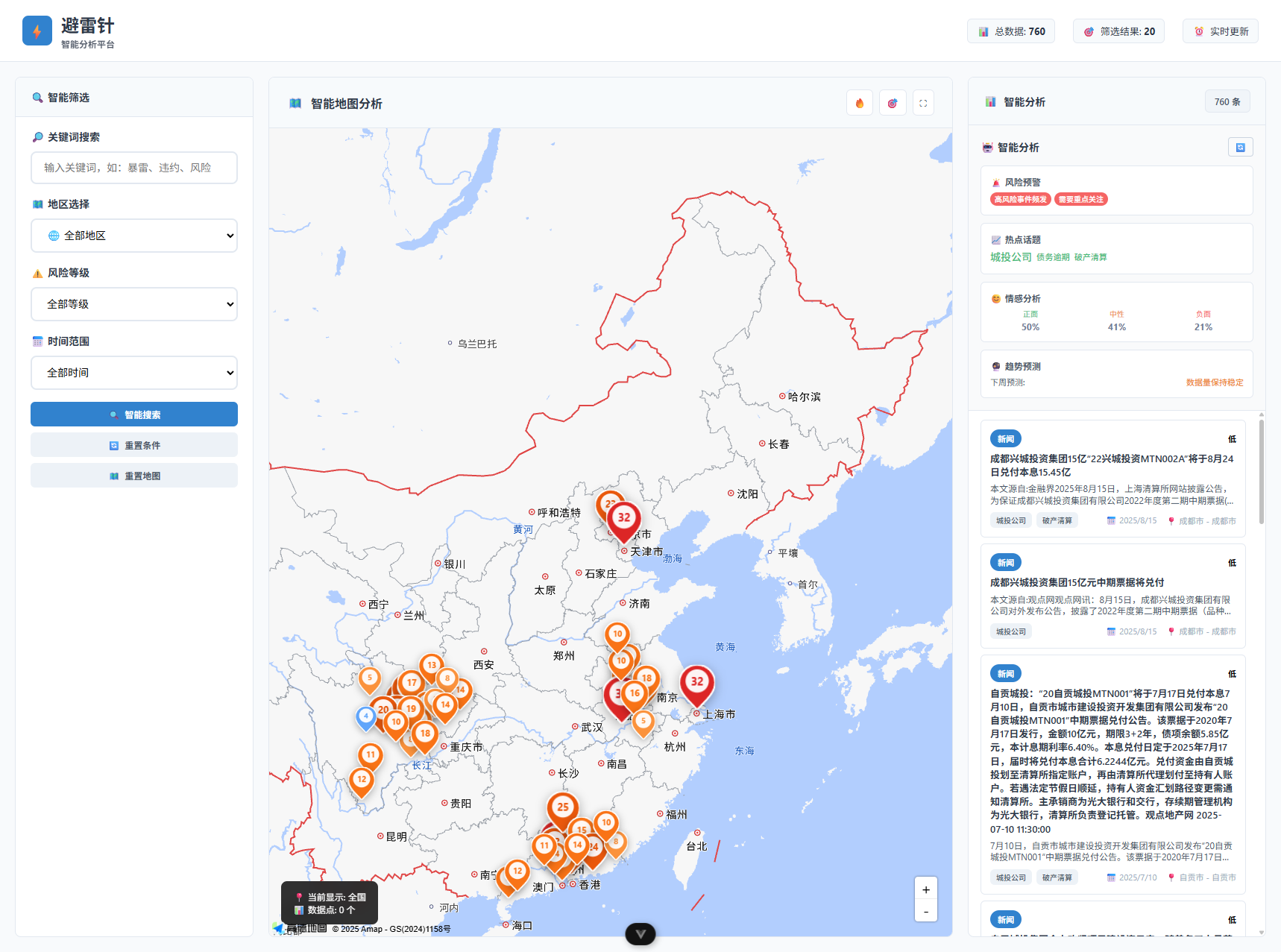Toggle the target marker view icon
The width and height of the screenshot is (1281, 952).
click(x=893, y=103)
